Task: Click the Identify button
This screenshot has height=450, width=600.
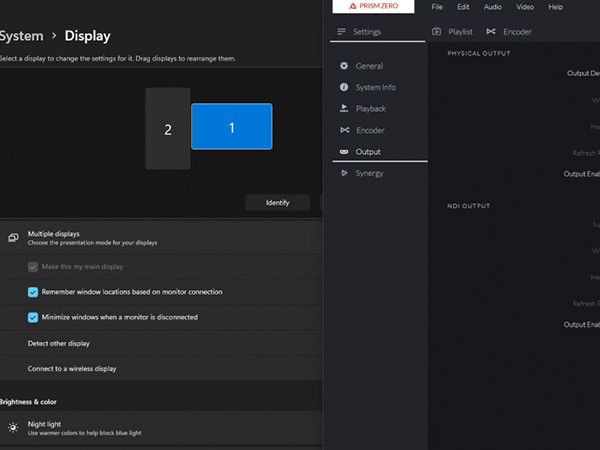Action: click(277, 202)
